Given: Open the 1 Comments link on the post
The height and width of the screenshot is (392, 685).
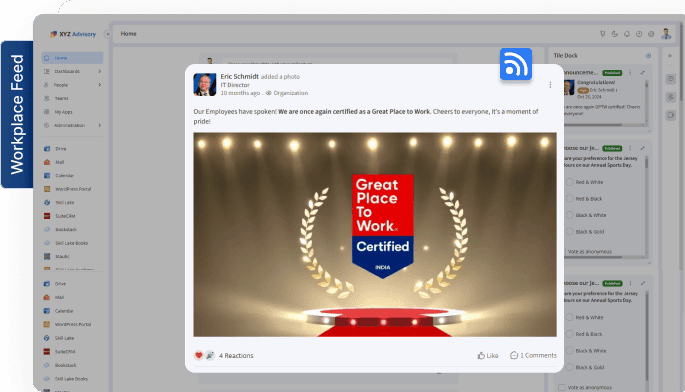Looking at the screenshot, I should [x=533, y=355].
